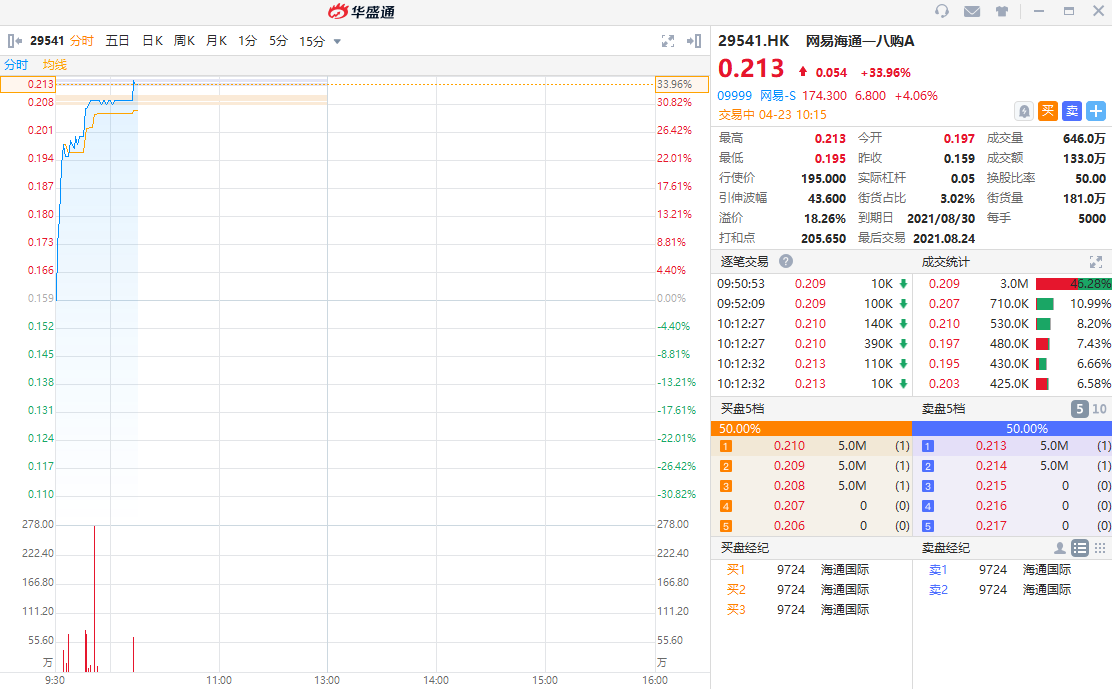The height and width of the screenshot is (689, 1112).
Task: Open the skin theme shirt icon
Action: tap(1001, 11)
